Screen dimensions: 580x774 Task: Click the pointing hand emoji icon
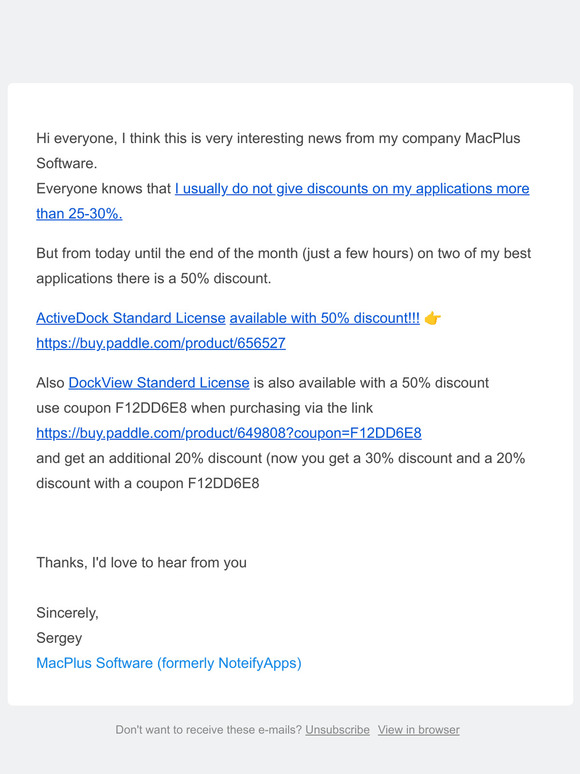pyautogui.click(x=432, y=318)
